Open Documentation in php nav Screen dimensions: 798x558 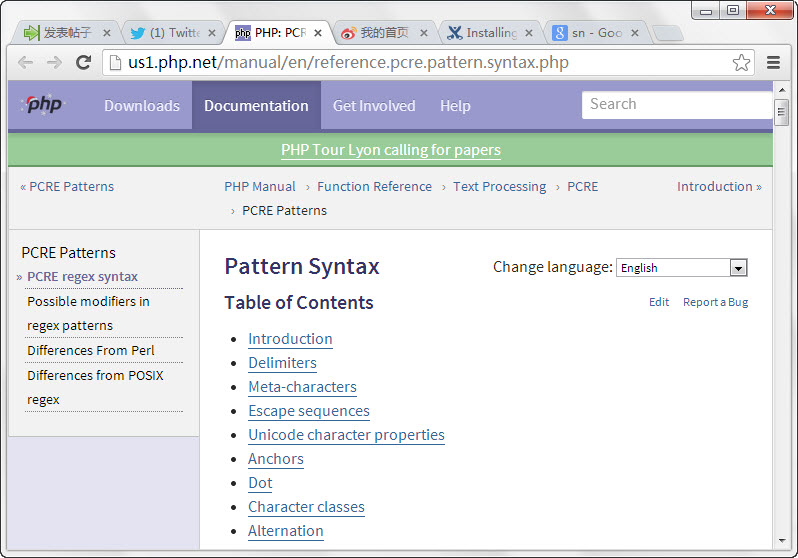pos(256,105)
